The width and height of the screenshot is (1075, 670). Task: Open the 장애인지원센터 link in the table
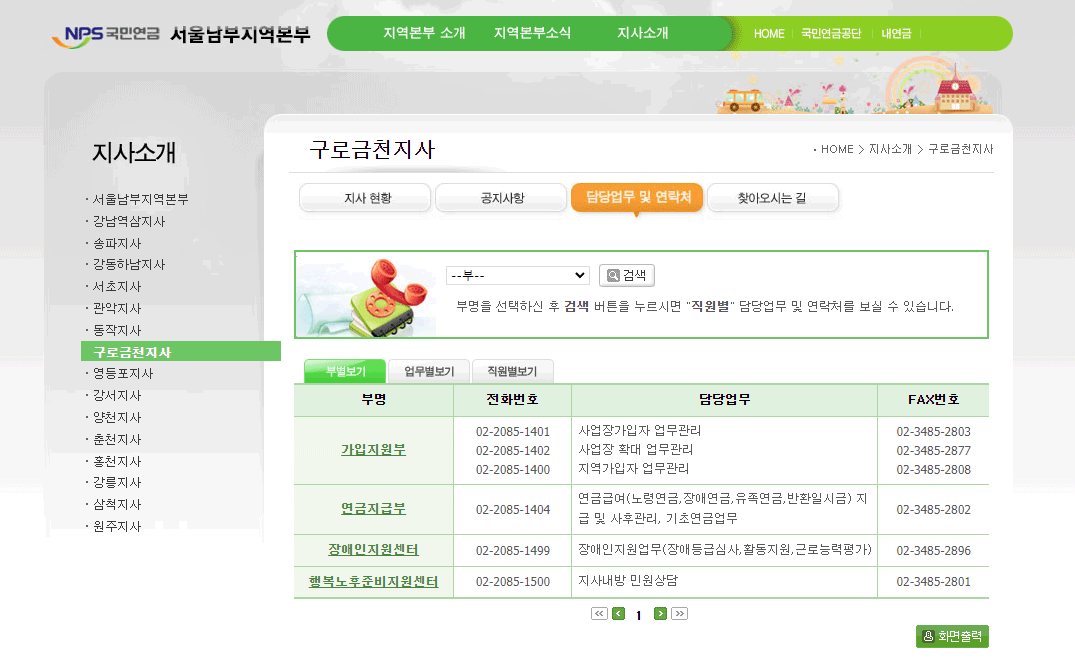tap(372, 550)
